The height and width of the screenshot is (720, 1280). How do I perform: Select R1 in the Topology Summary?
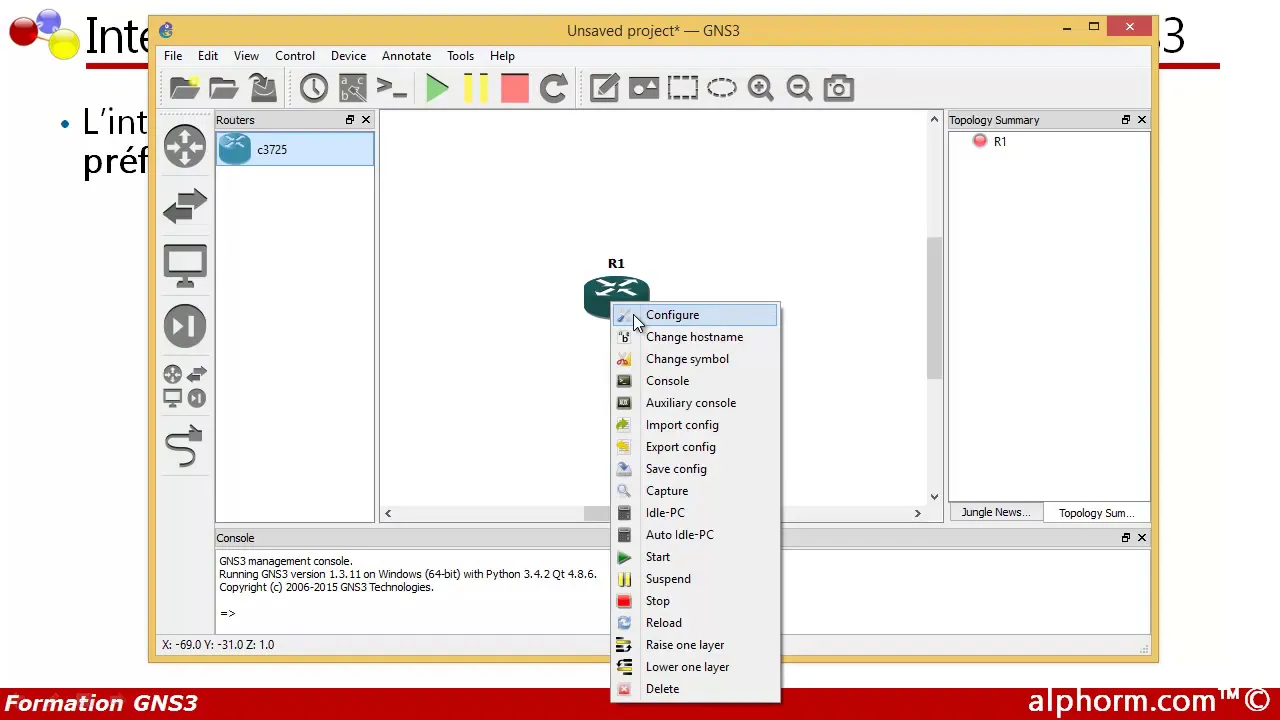coord(1000,141)
